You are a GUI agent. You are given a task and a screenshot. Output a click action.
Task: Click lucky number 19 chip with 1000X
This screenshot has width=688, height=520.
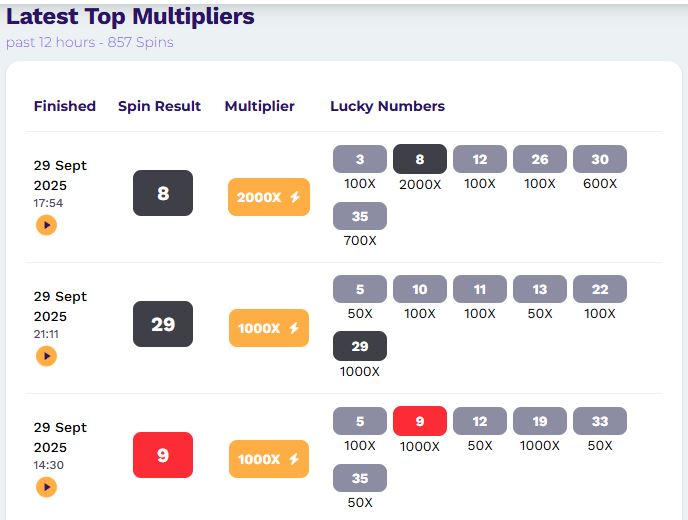point(540,421)
